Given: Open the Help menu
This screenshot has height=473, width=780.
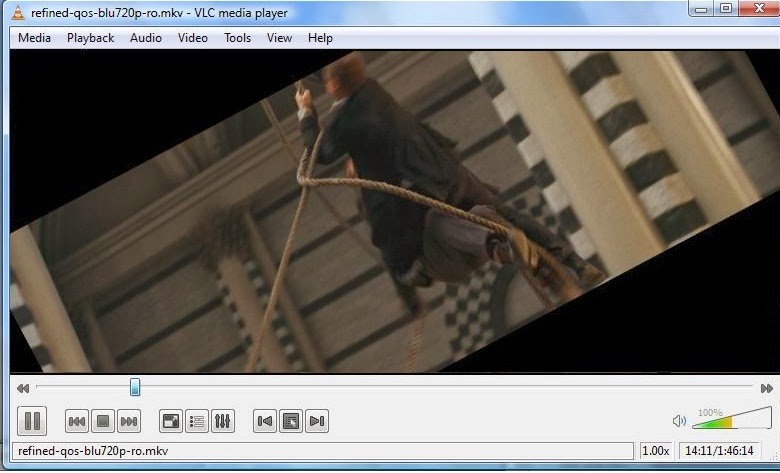Looking at the screenshot, I should coord(320,38).
